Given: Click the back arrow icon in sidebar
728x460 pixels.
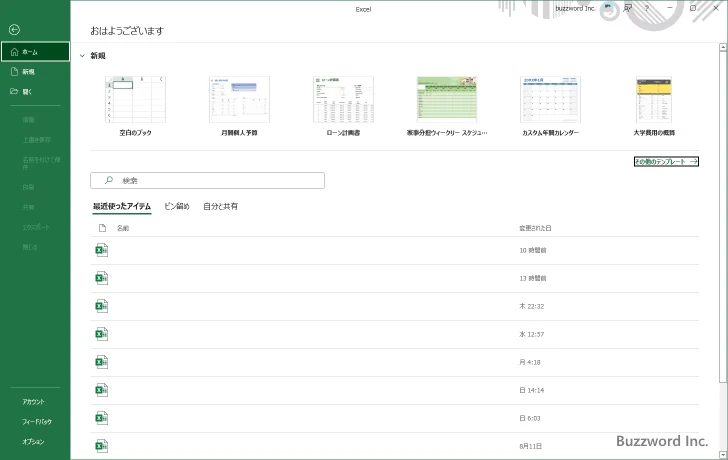Looking at the screenshot, I should [x=14, y=30].
